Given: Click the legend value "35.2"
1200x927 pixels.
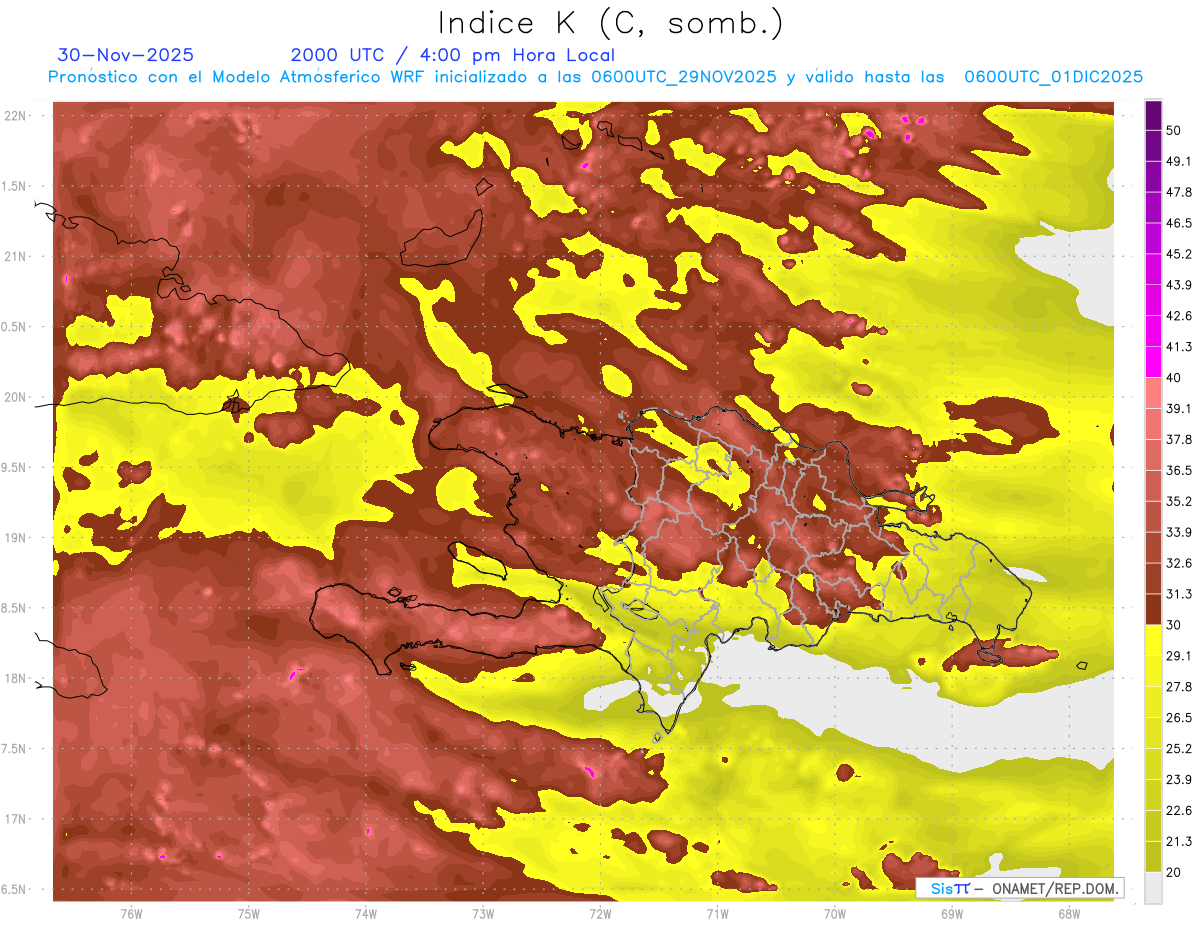Looking at the screenshot, I should point(1178,501).
